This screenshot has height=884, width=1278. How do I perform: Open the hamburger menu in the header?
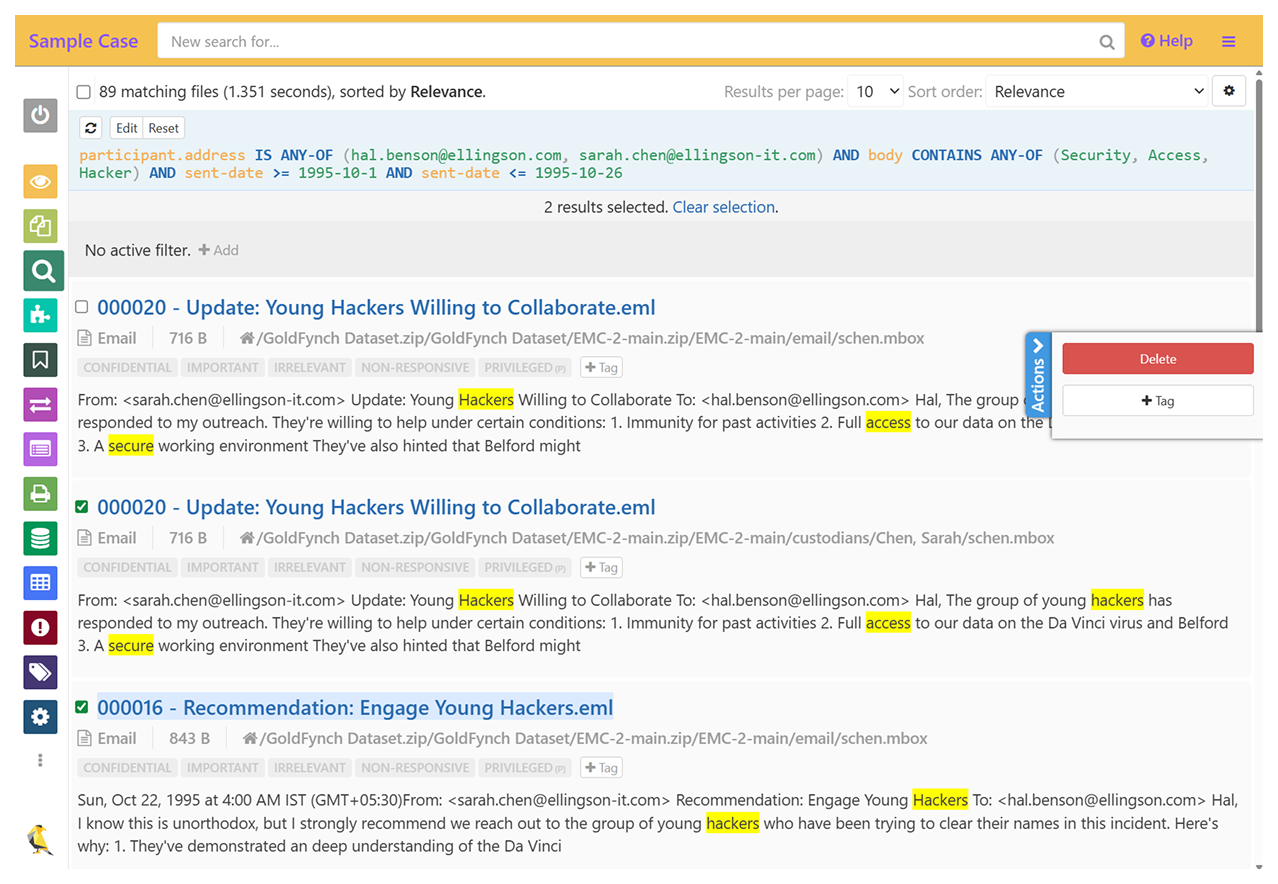(1228, 42)
